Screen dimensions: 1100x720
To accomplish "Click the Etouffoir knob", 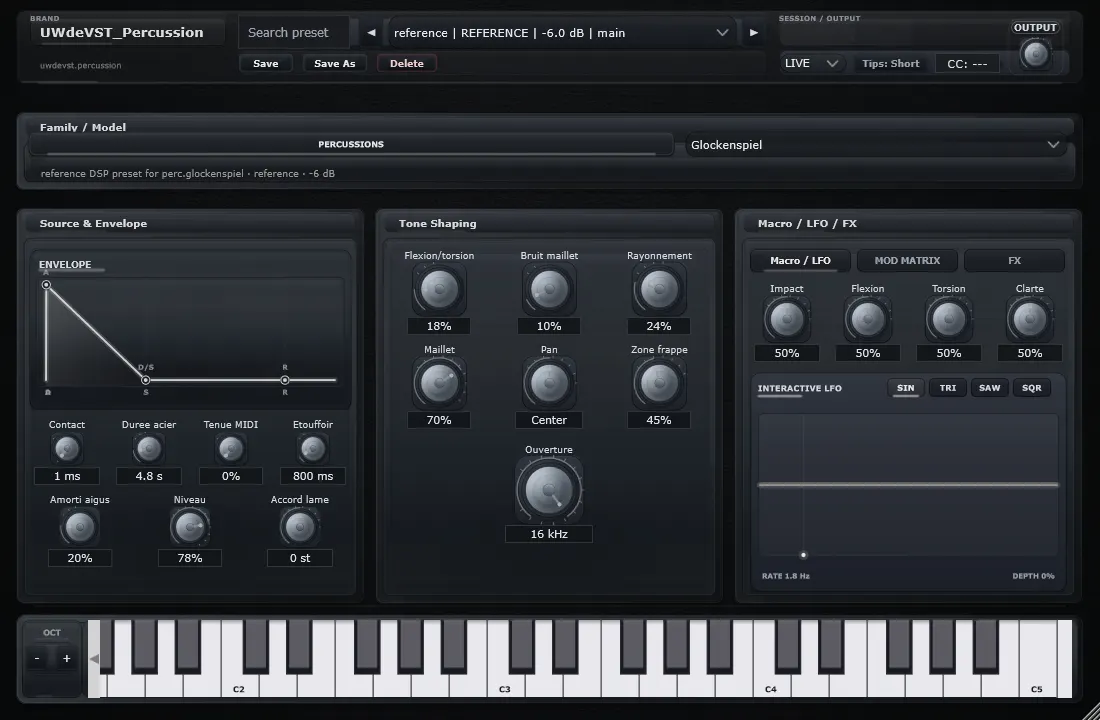I will tap(313, 449).
